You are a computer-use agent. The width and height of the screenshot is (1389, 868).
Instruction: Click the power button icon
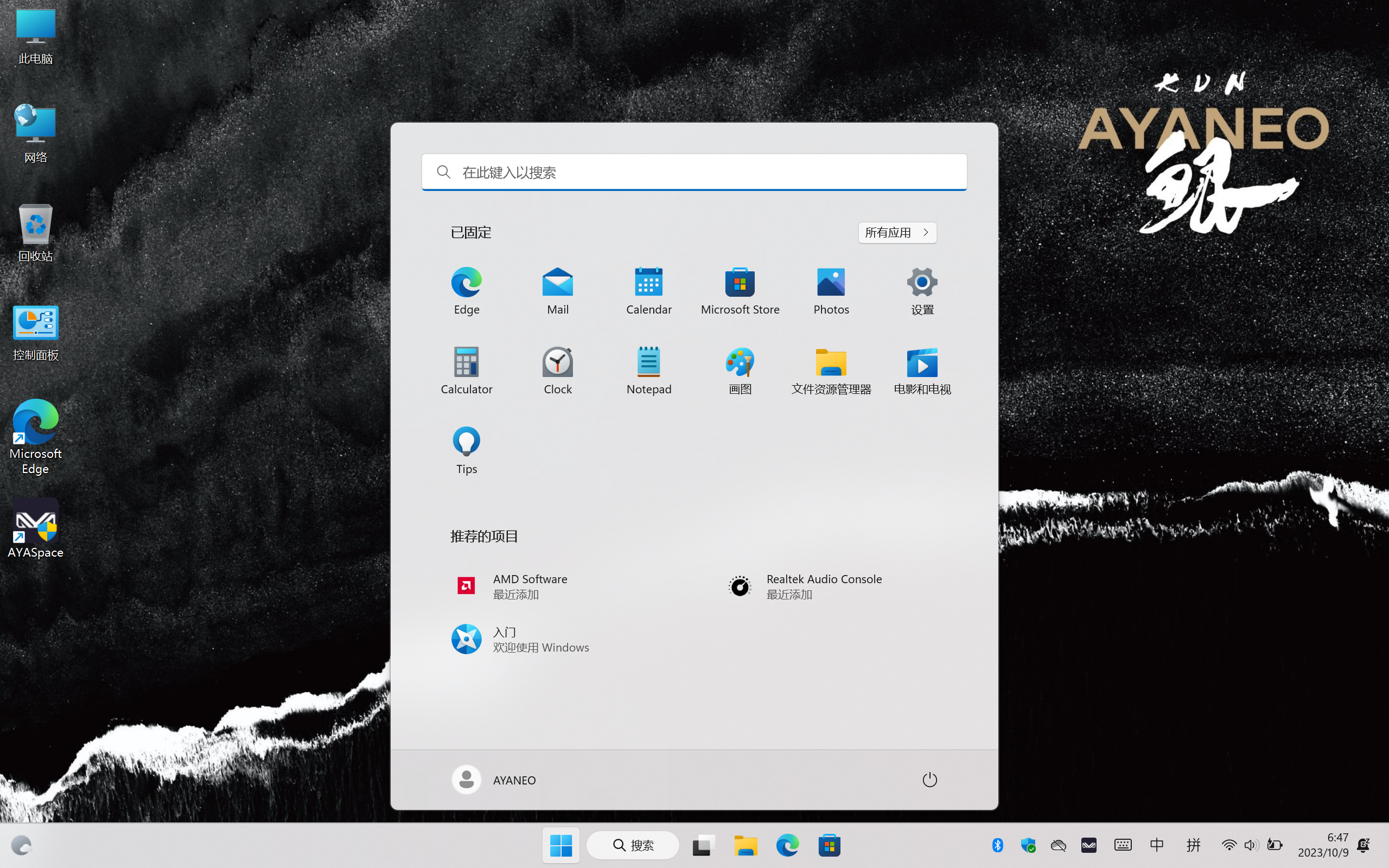click(x=929, y=780)
